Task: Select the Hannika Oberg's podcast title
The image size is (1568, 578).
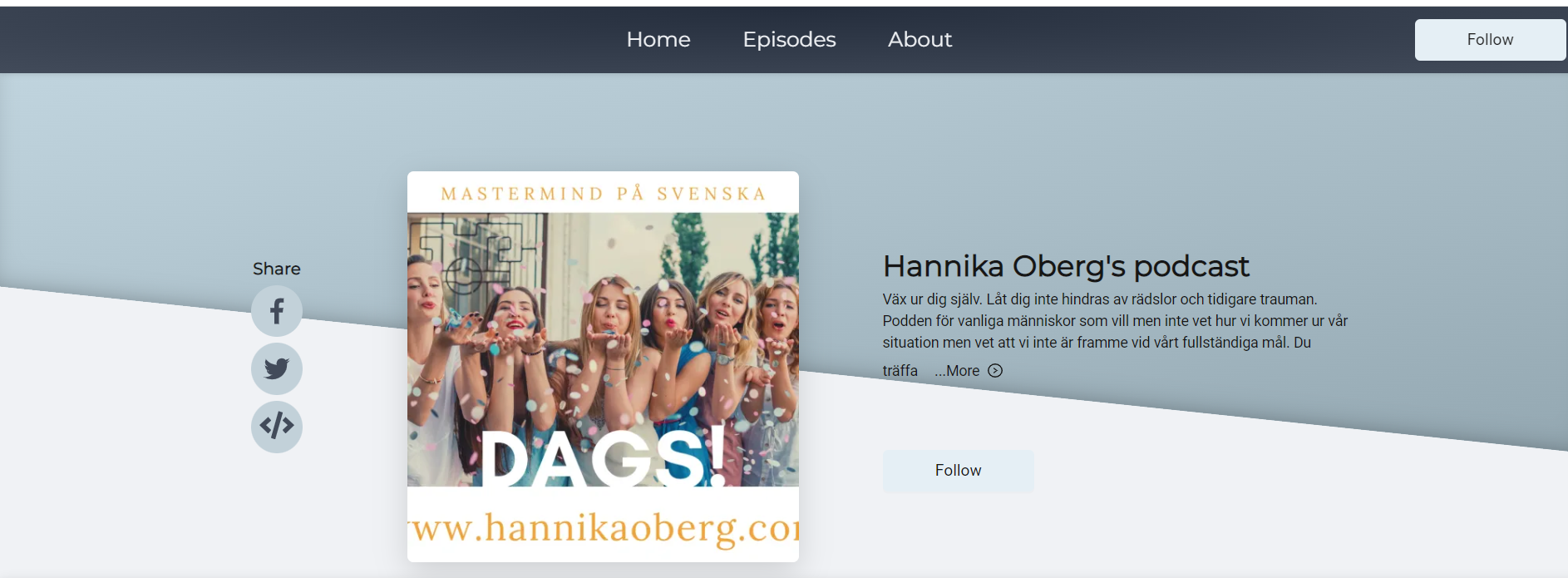Action: click(x=1066, y=266)
